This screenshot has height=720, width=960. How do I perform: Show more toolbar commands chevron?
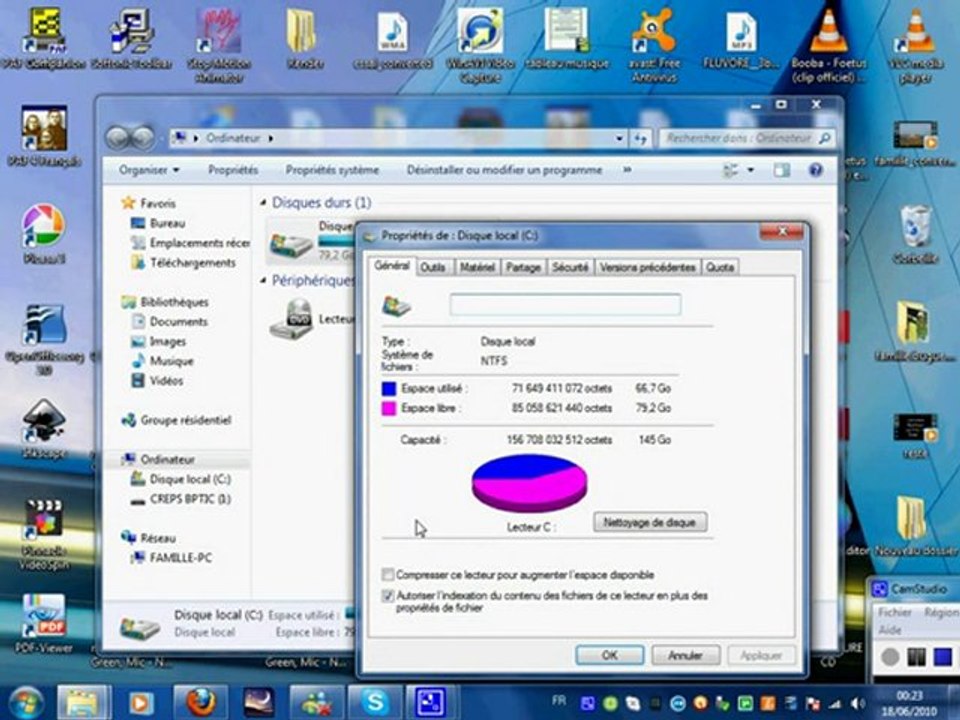pos(627,170)
